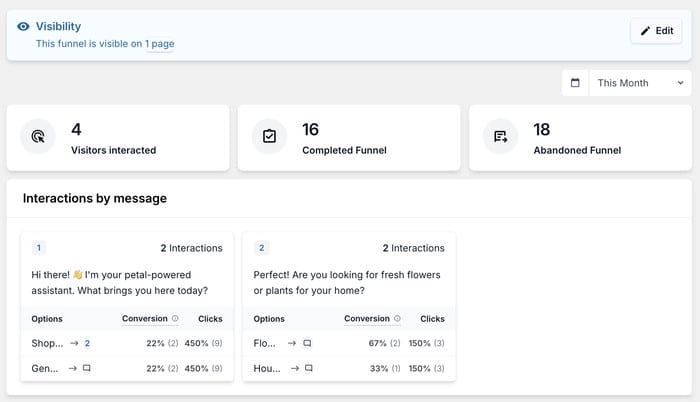Click the chat icon in Flo... row

(307, 343)
